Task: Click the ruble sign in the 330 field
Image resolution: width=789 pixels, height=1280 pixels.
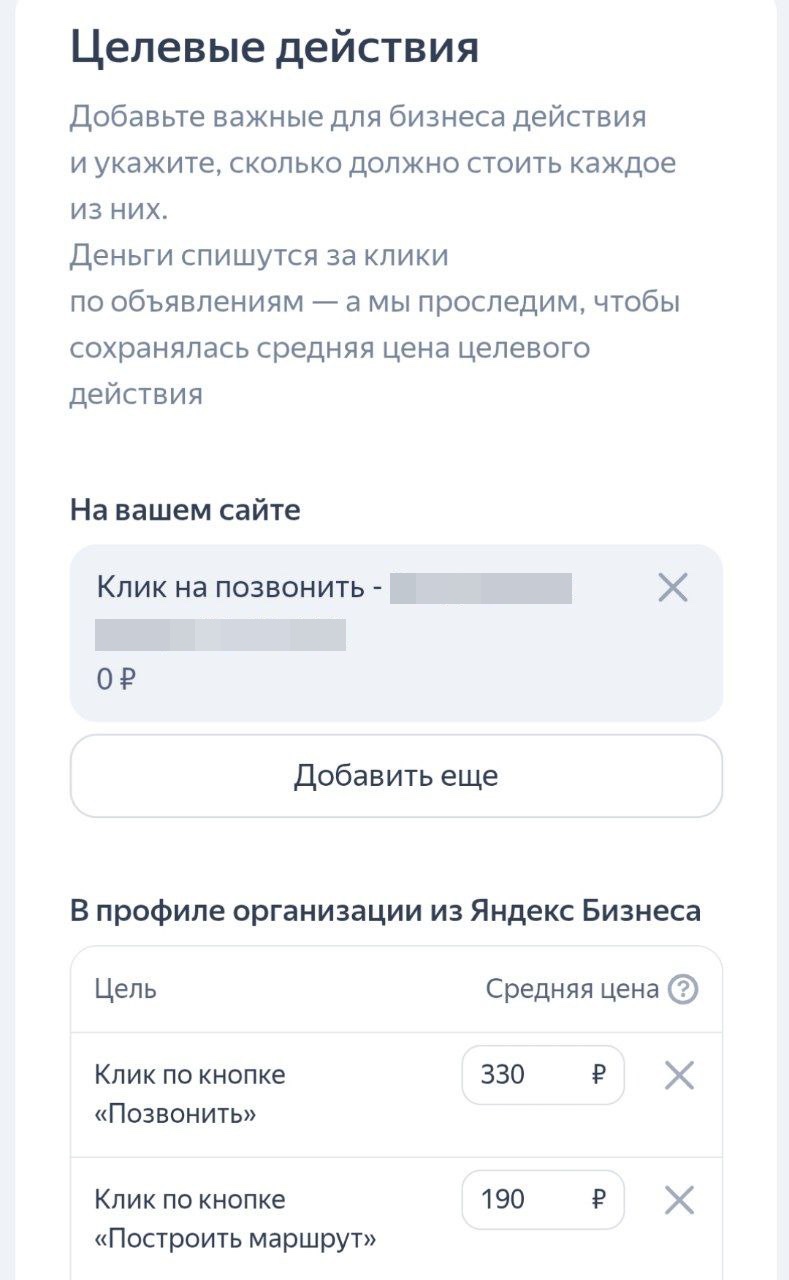Action: (x=599, y=1075)
